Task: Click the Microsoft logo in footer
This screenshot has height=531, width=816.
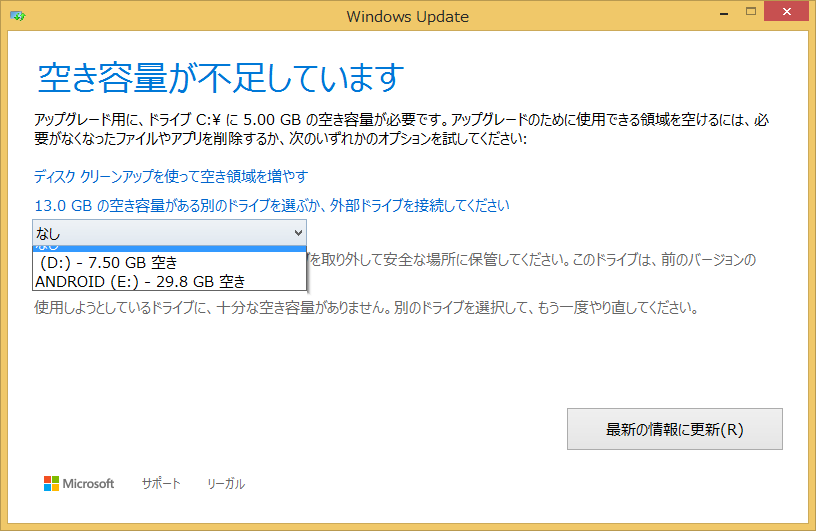Action: click(x=79, y=484)
